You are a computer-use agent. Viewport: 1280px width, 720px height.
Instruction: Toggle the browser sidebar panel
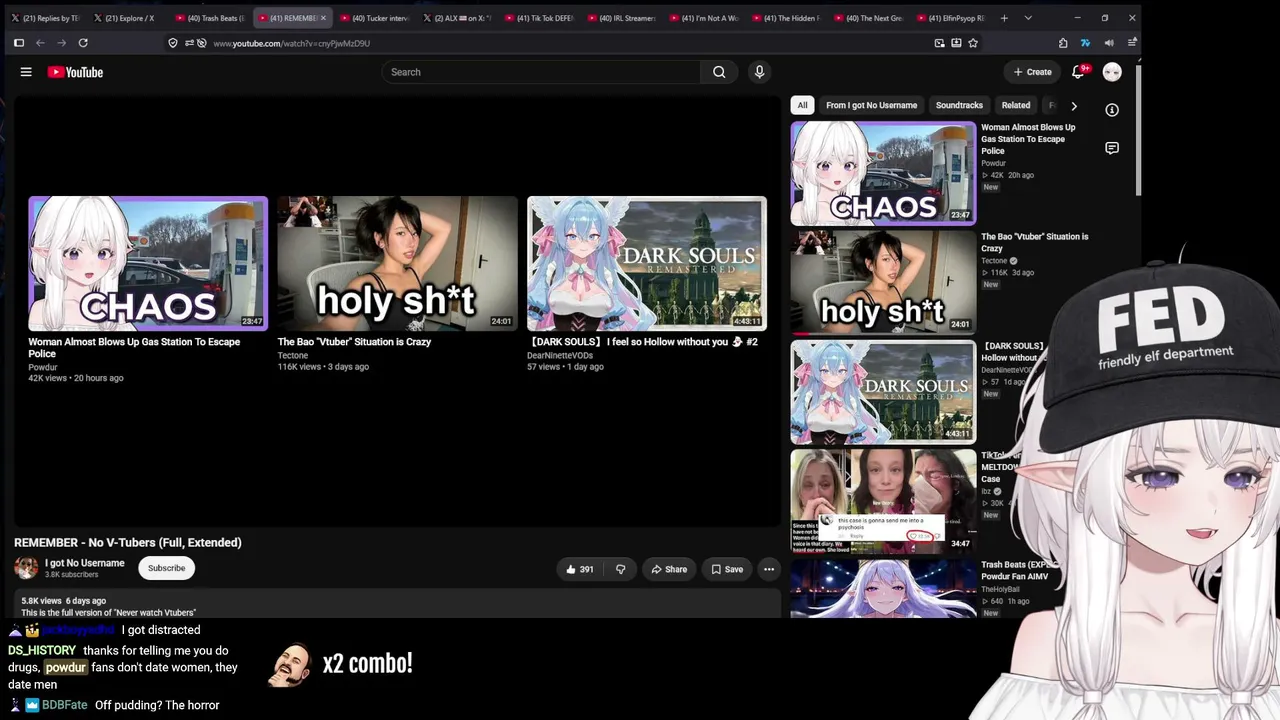18,43
